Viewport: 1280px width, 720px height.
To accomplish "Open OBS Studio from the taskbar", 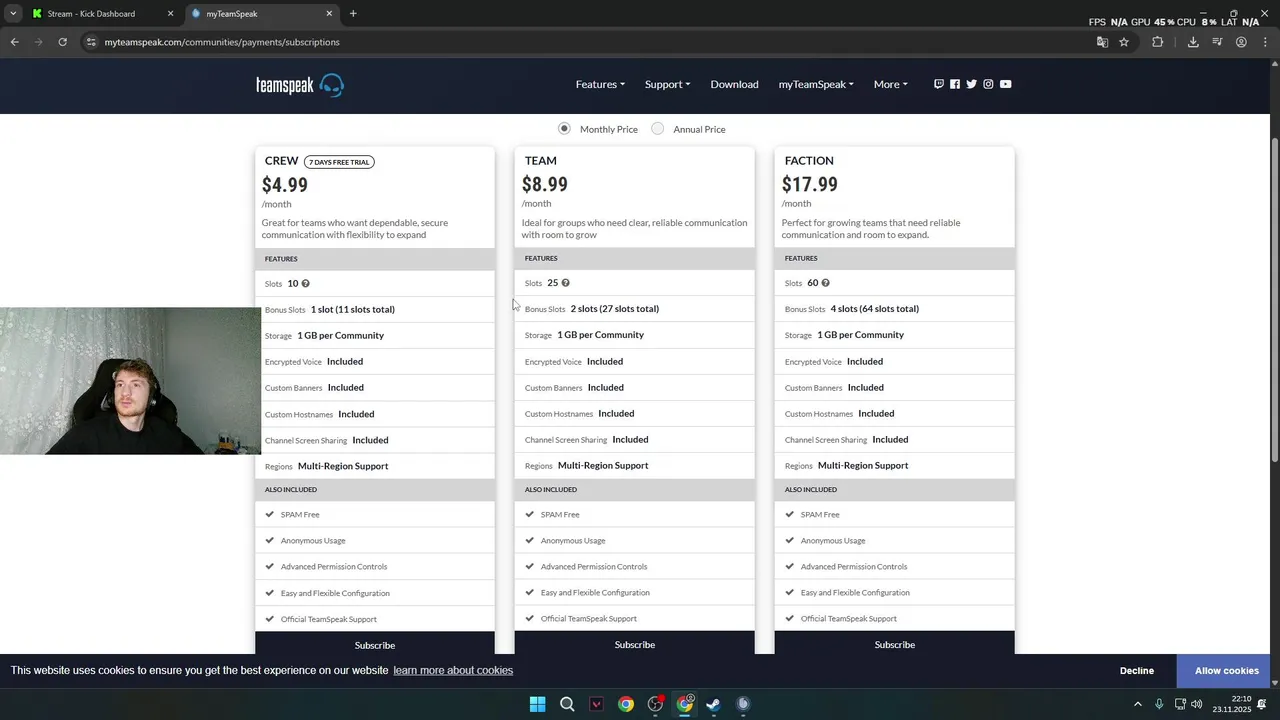I will click(655, 704).
